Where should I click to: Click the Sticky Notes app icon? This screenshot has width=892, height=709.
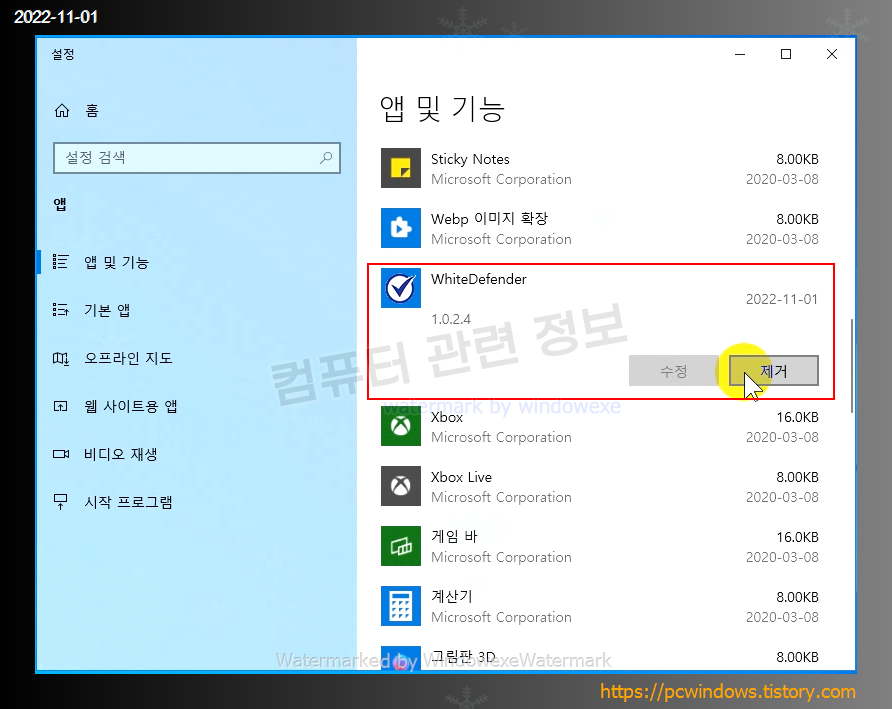400,168
